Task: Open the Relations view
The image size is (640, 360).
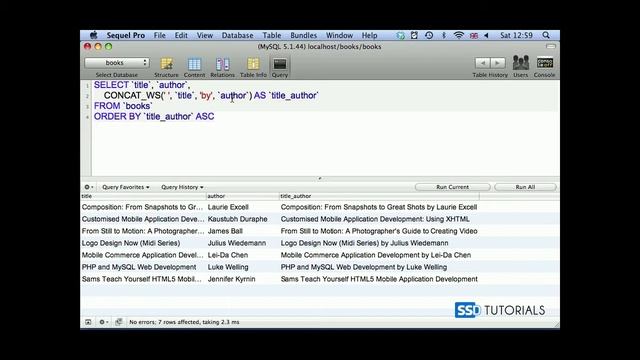Action: 222,67
